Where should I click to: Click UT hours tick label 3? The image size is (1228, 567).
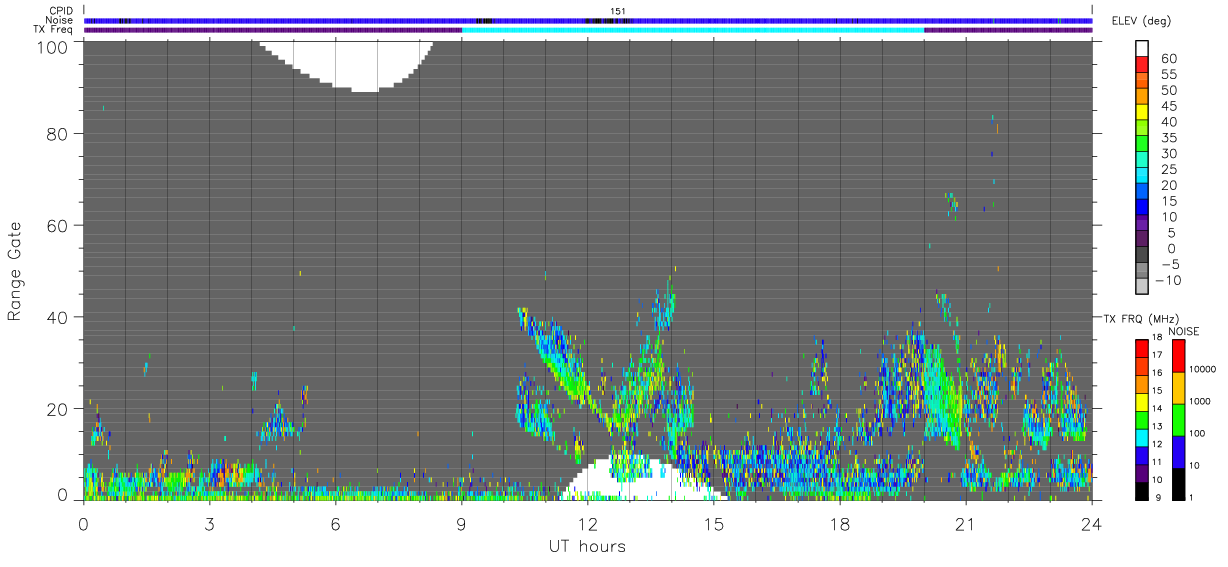point(209,524)
